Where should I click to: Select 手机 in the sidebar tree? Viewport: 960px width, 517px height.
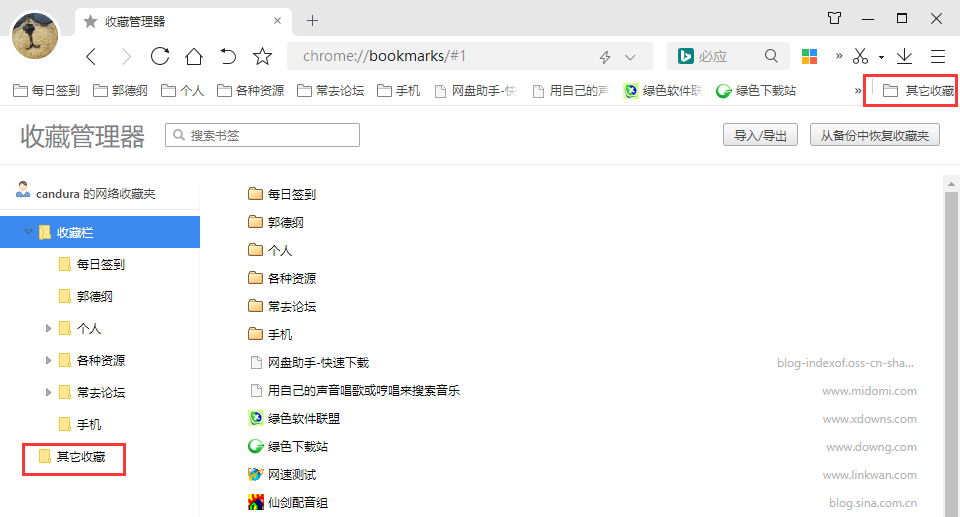click(x=80, y=424)
